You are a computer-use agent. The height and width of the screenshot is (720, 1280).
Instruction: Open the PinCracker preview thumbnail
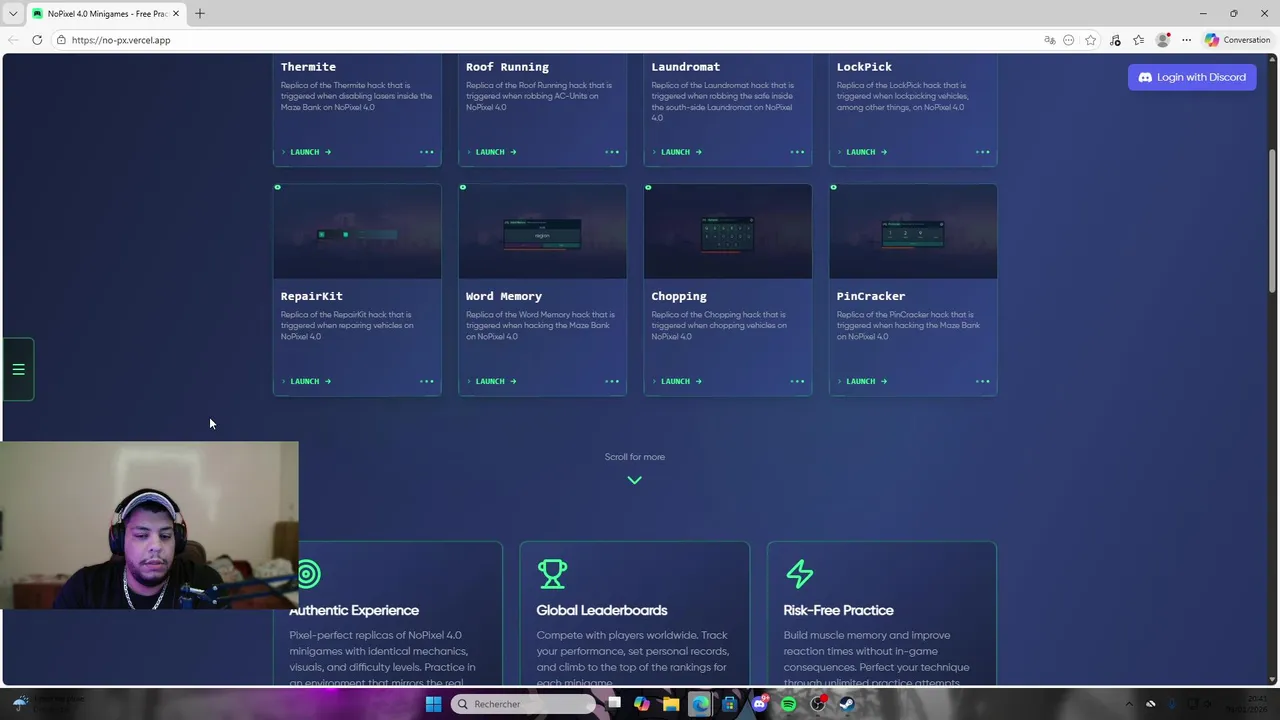913,232
